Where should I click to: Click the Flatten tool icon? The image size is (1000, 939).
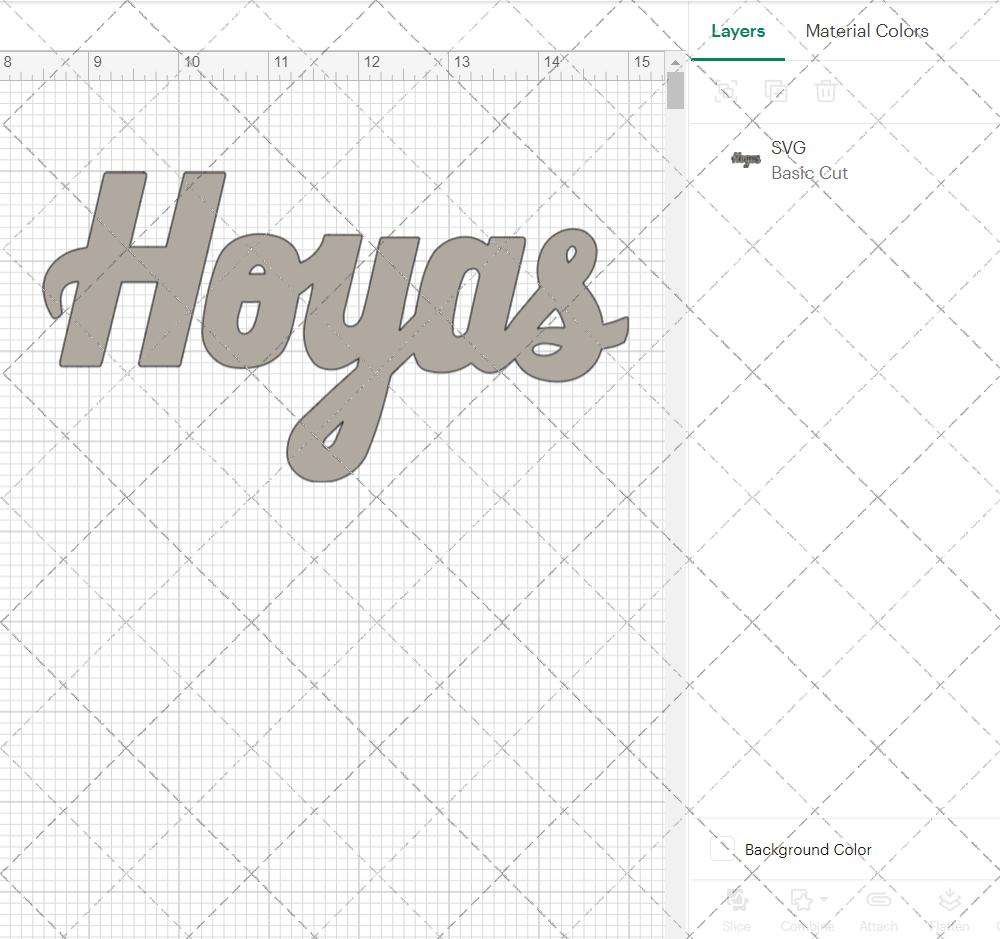tap(950, 900)
